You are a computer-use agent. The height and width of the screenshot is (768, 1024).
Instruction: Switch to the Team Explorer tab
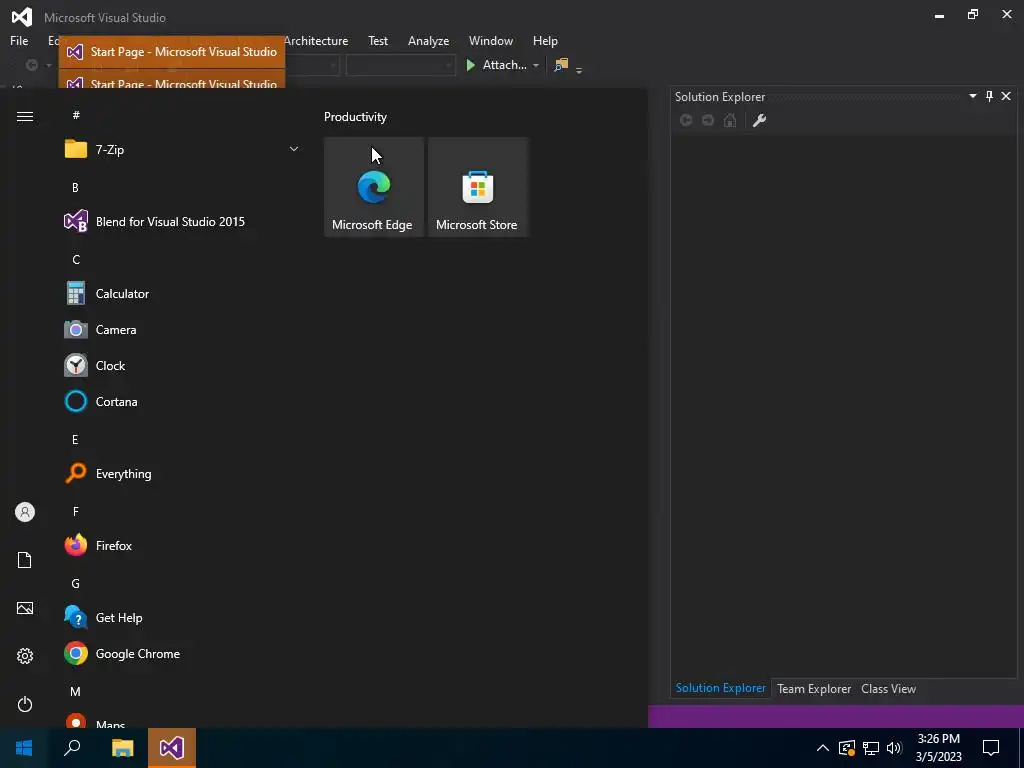814,688
